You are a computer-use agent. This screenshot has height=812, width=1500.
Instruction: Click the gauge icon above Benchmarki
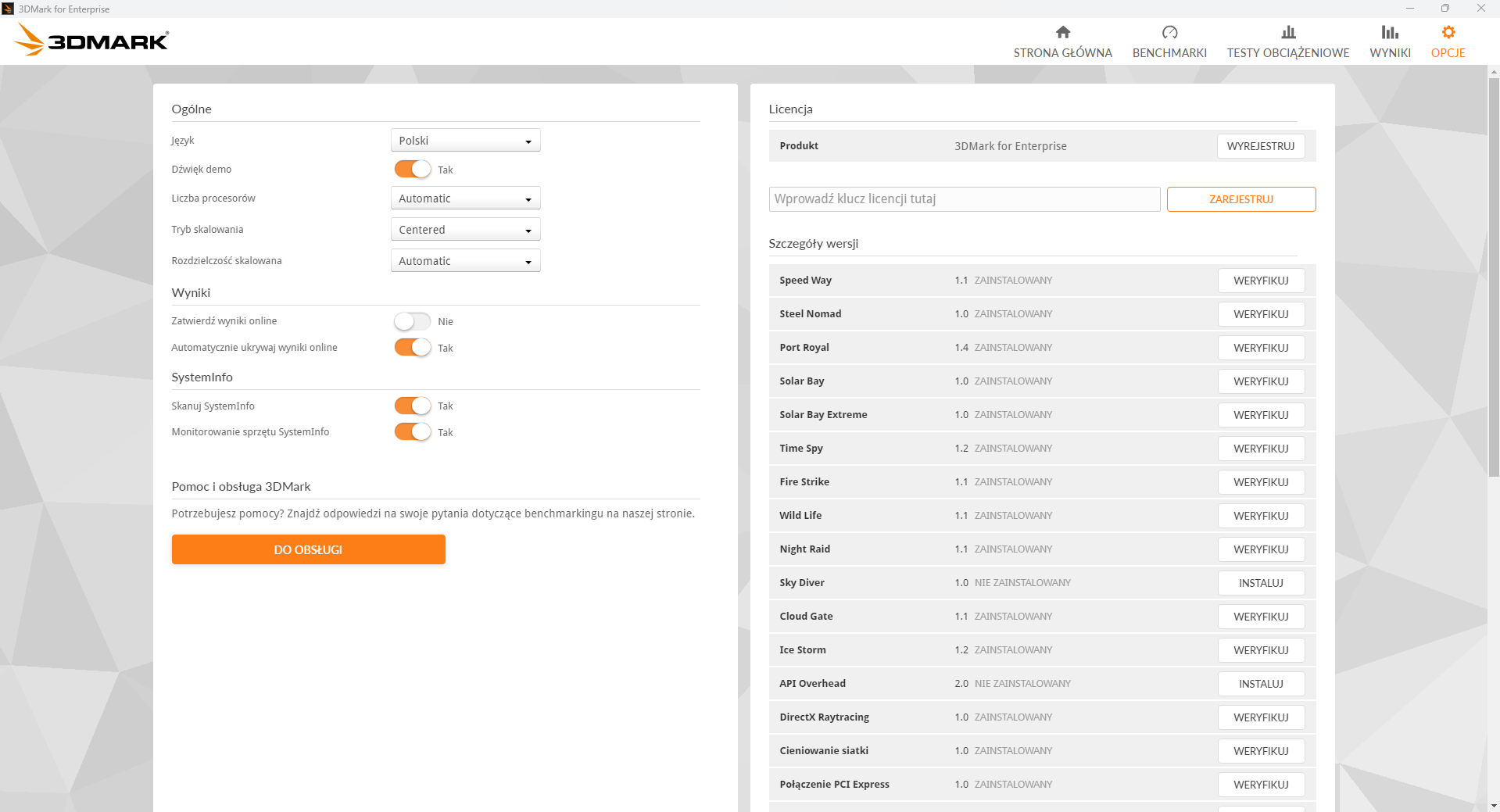pos(1169,32)
